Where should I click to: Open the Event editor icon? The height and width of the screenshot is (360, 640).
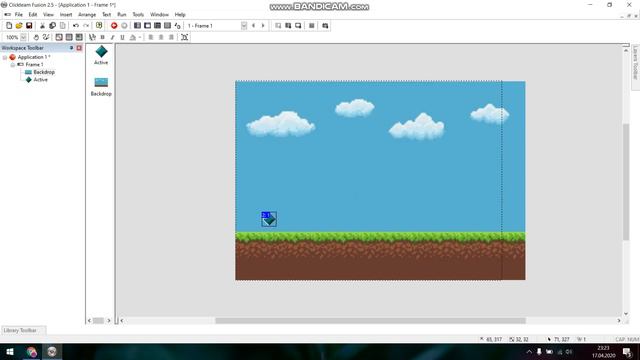click(x=157, y=25)
